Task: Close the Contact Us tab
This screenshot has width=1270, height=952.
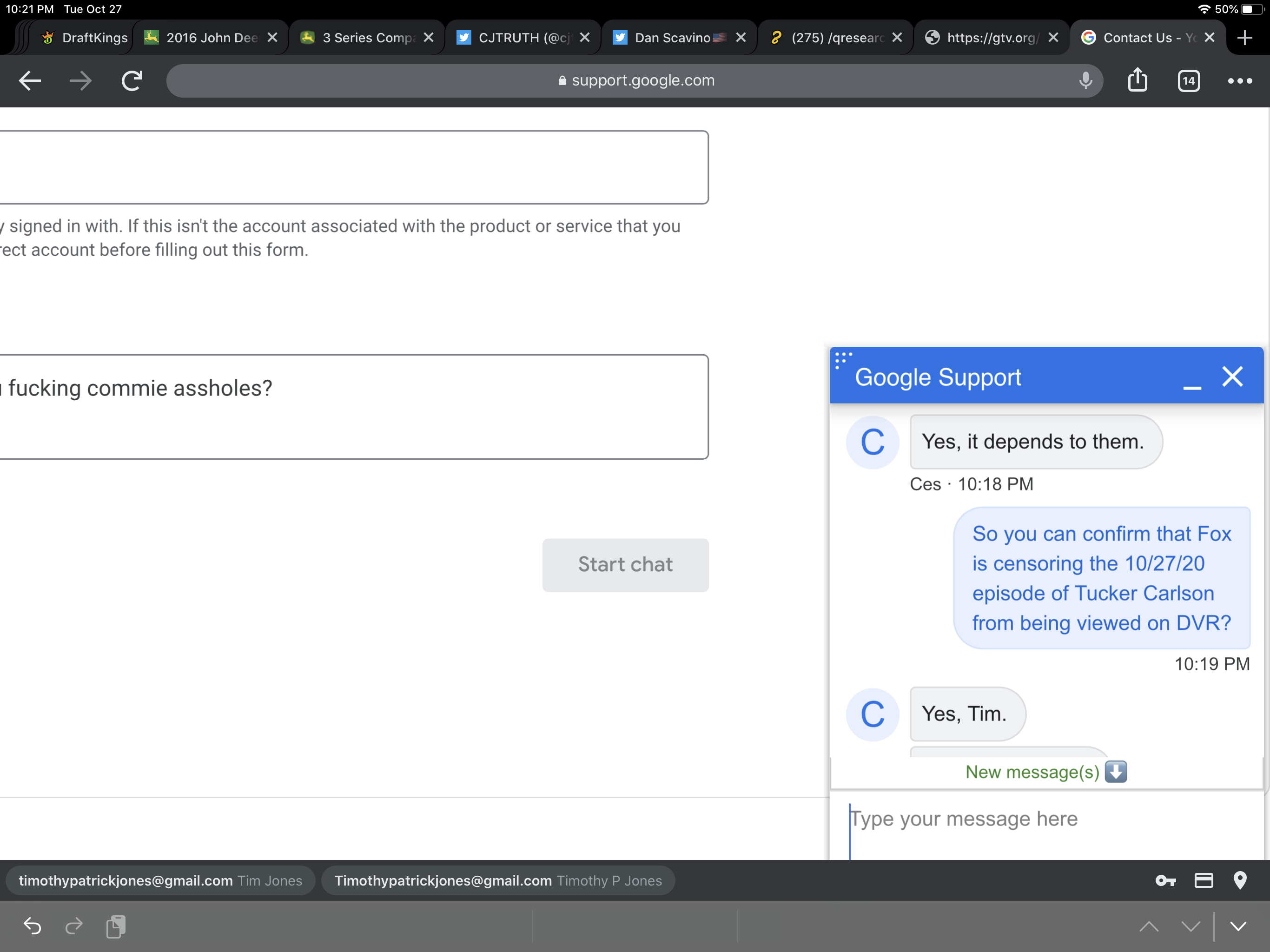Action: (x=1209, y=37)
